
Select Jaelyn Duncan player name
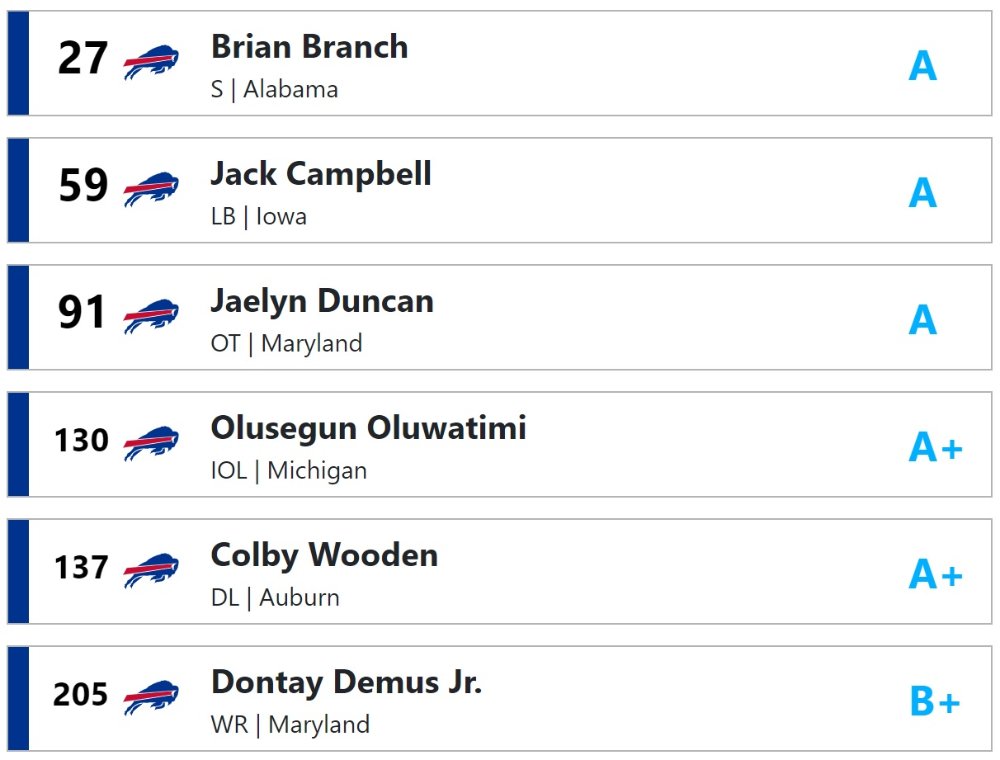coord(322,301)
